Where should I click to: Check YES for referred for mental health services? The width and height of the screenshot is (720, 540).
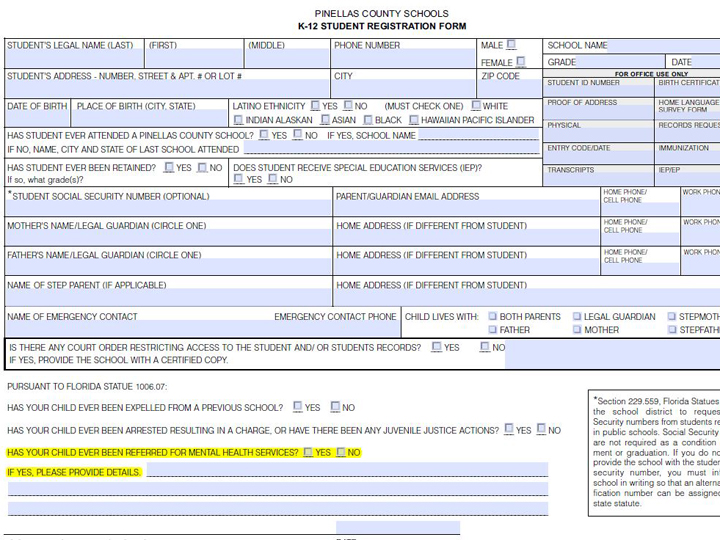(x=308, y=452)
